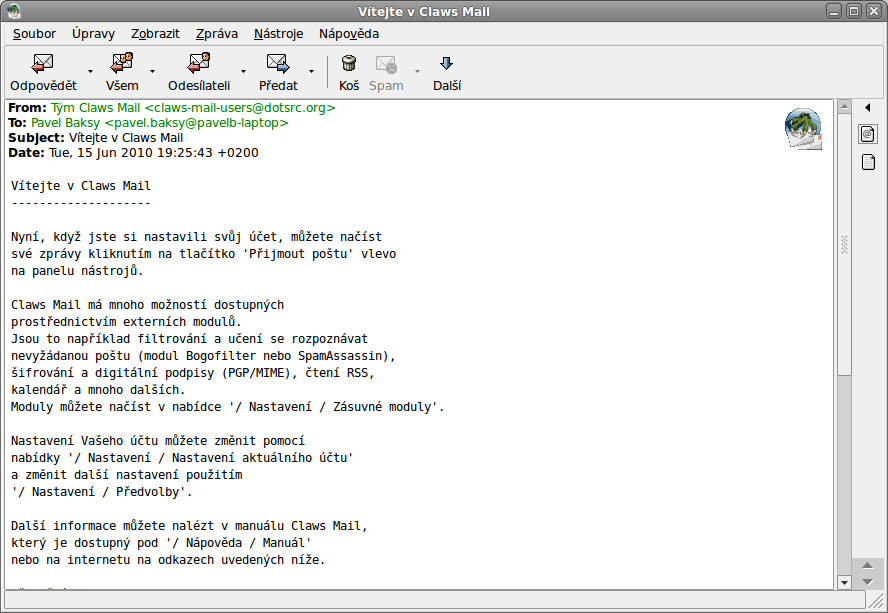Viewport: 888px width, 613px height.
Task: Click the Odpovědět reply icon
Action: (x=43, y=65)
